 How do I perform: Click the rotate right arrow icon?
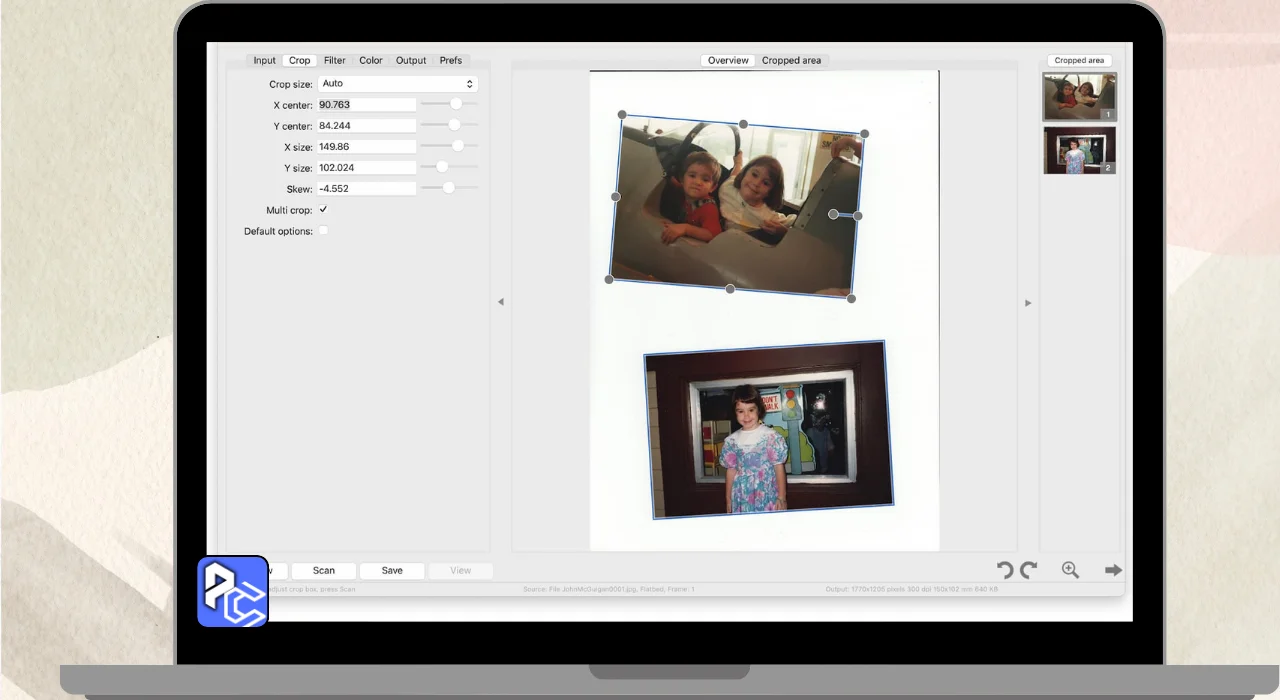click(1028, 570)
